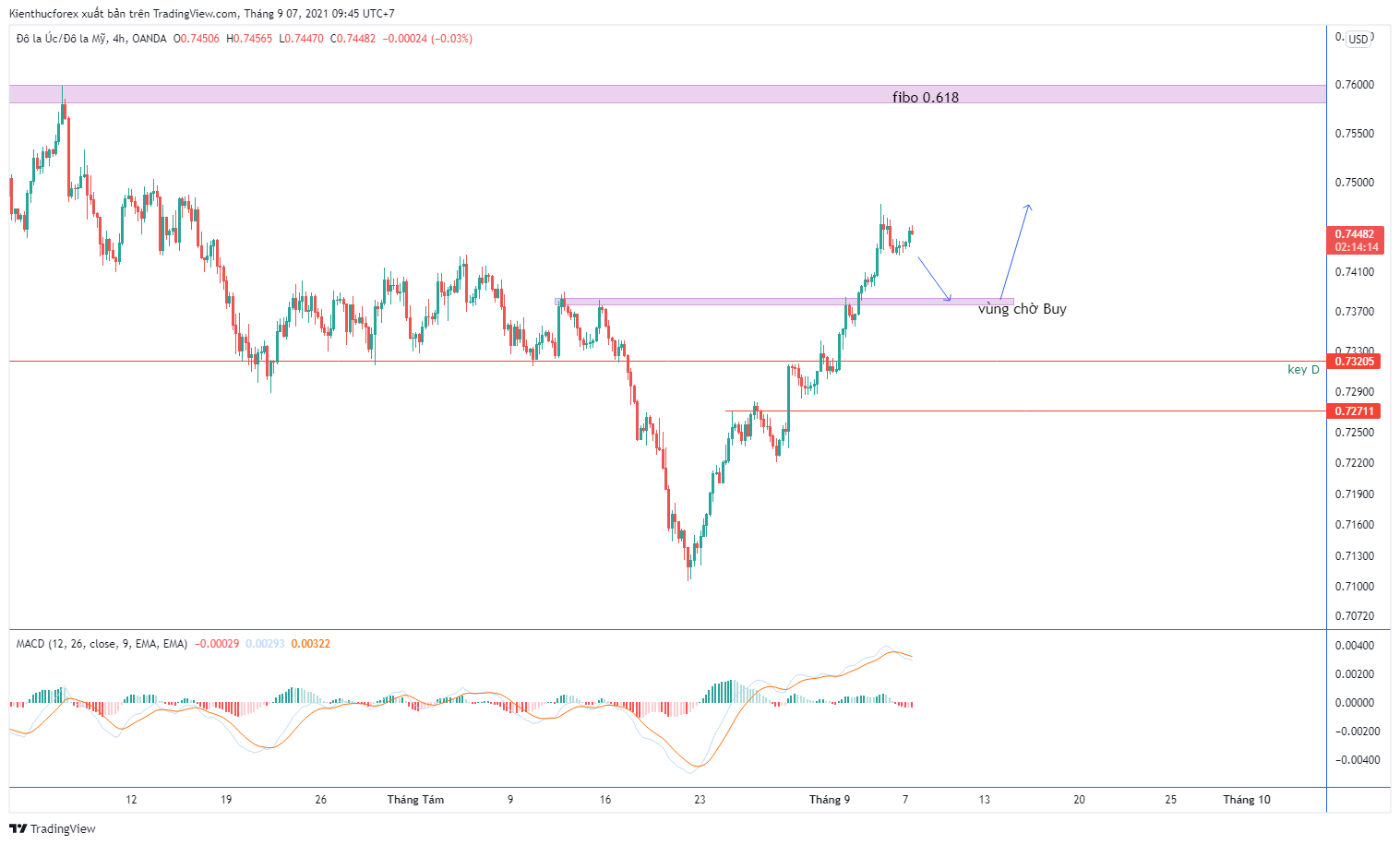1400x845 pixels.
Task: Click the 0.71300 price axis label
Action: point(1354,556)
